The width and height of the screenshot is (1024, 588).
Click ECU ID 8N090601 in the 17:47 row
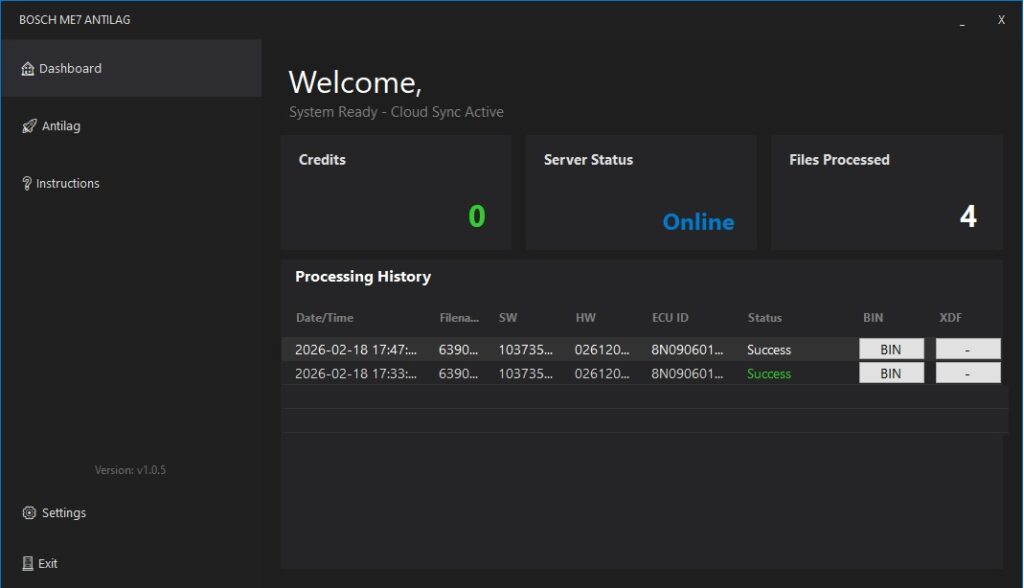point(687,350)
